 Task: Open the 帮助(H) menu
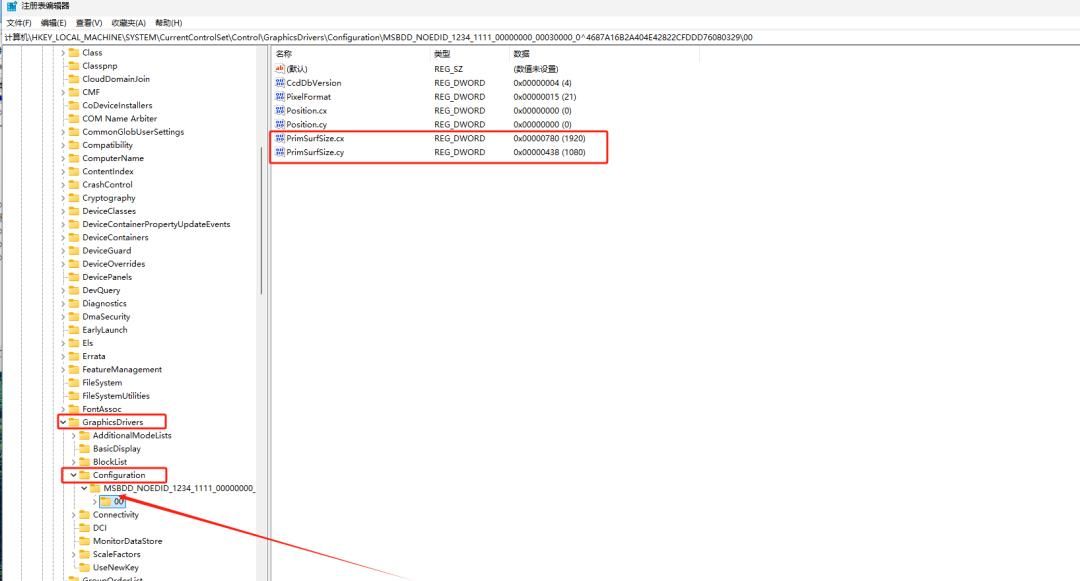point(168,23)
